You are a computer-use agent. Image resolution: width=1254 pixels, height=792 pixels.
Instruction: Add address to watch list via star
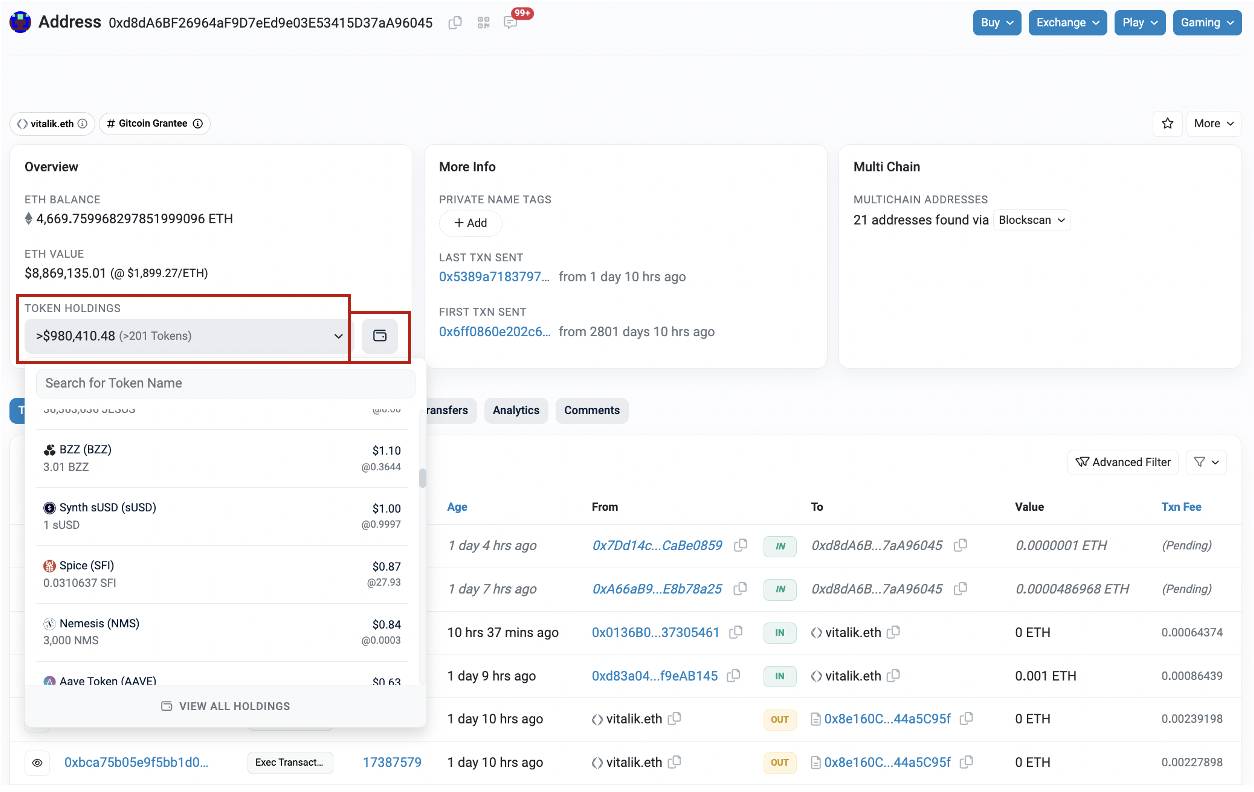[x=1167, y=124]
